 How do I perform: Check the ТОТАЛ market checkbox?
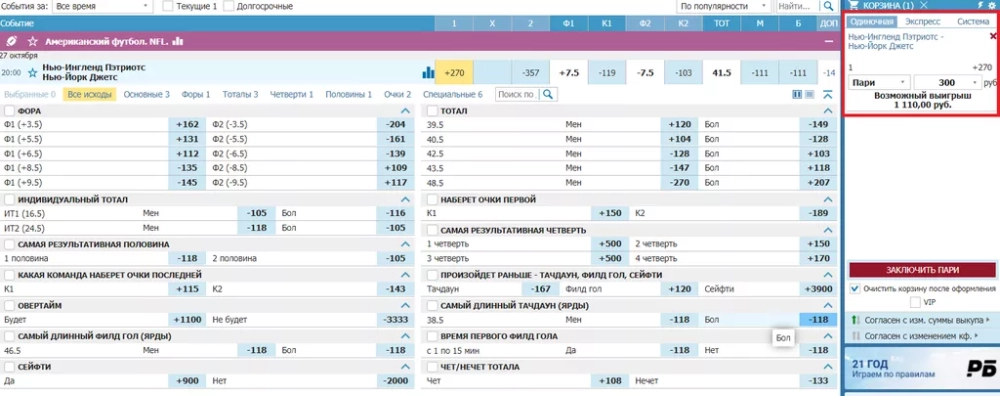[432, 111]
